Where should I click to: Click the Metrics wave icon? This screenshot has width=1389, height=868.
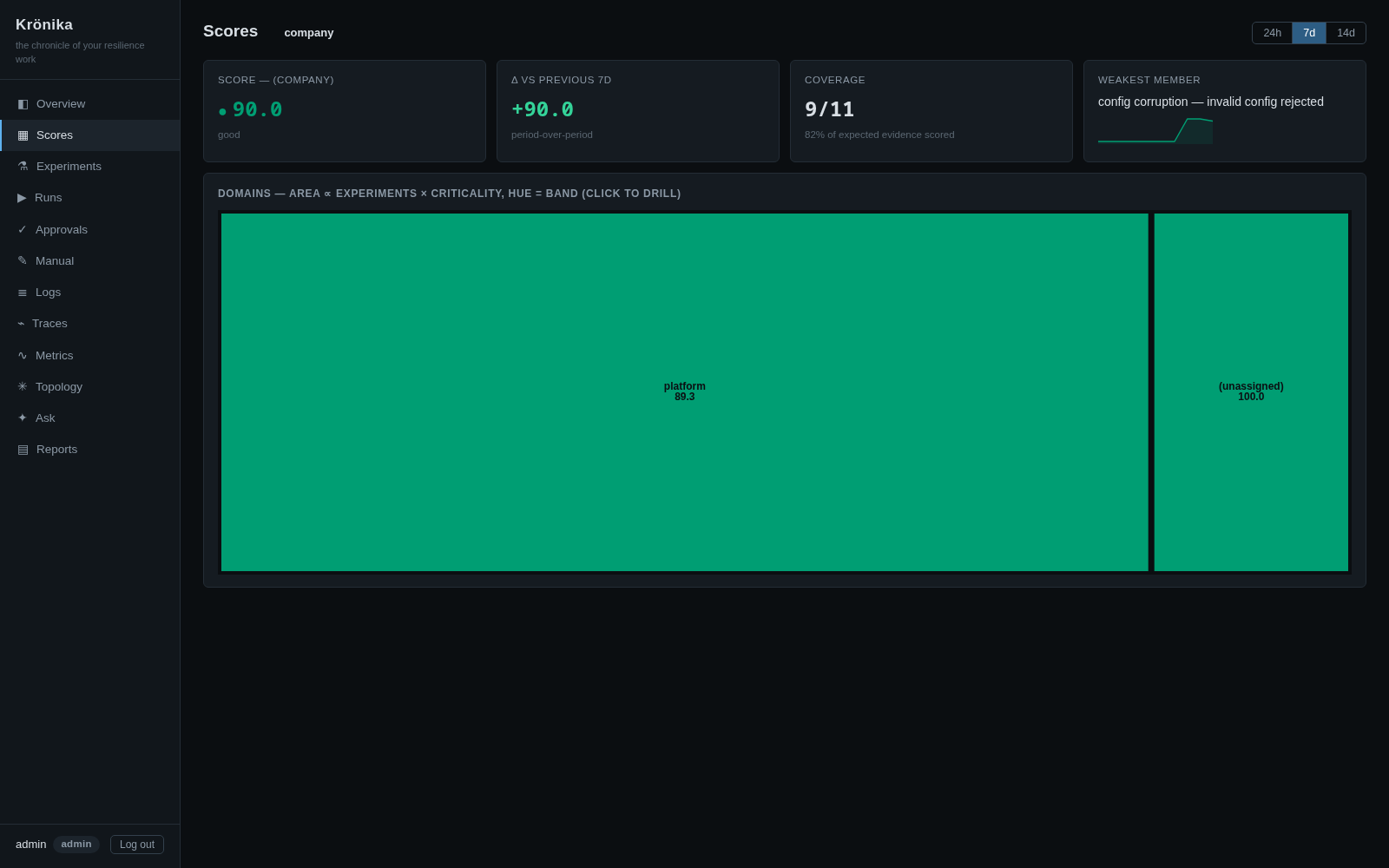click(x=23, y=356)
